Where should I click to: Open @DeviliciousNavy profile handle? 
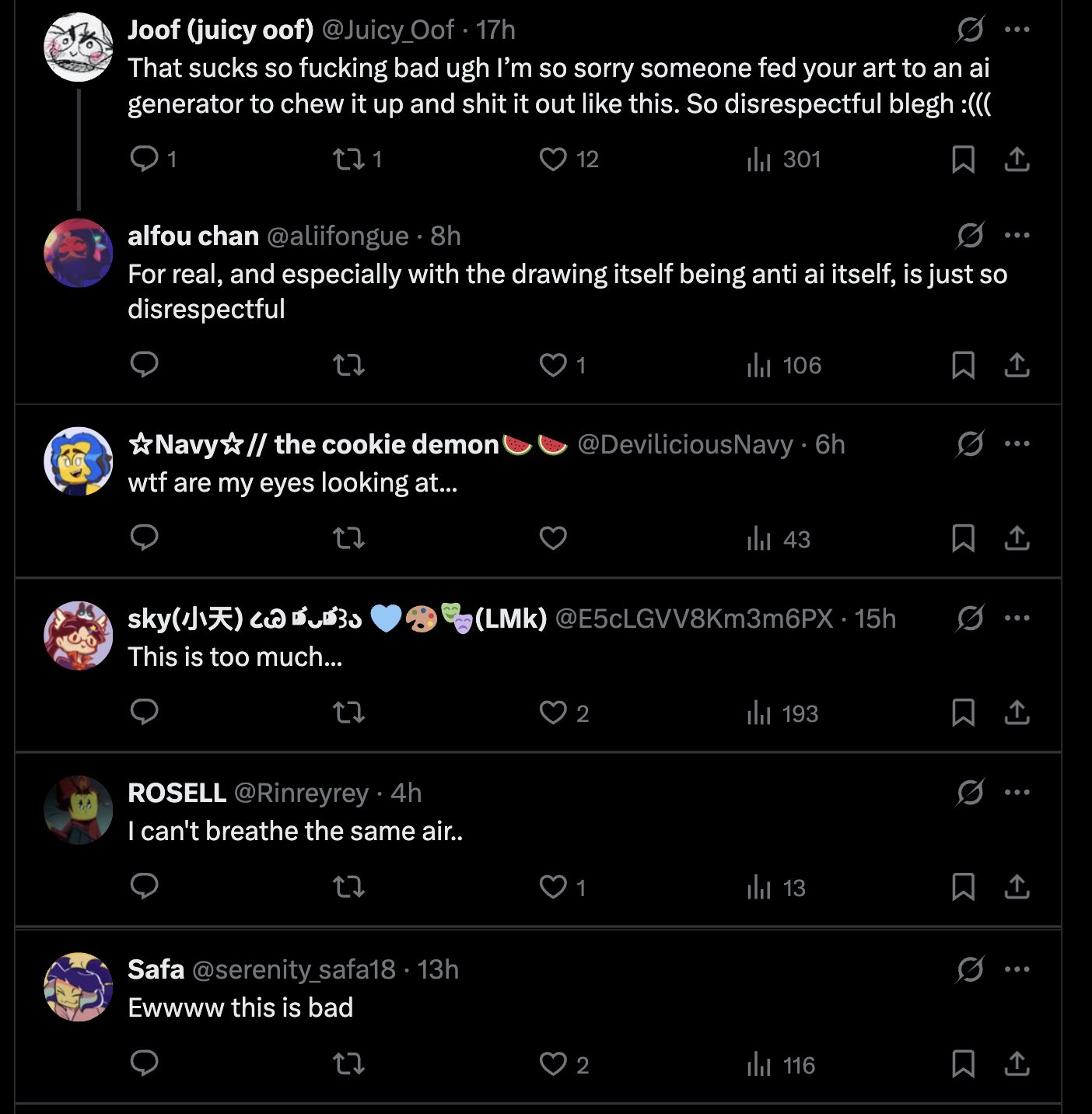684,444
